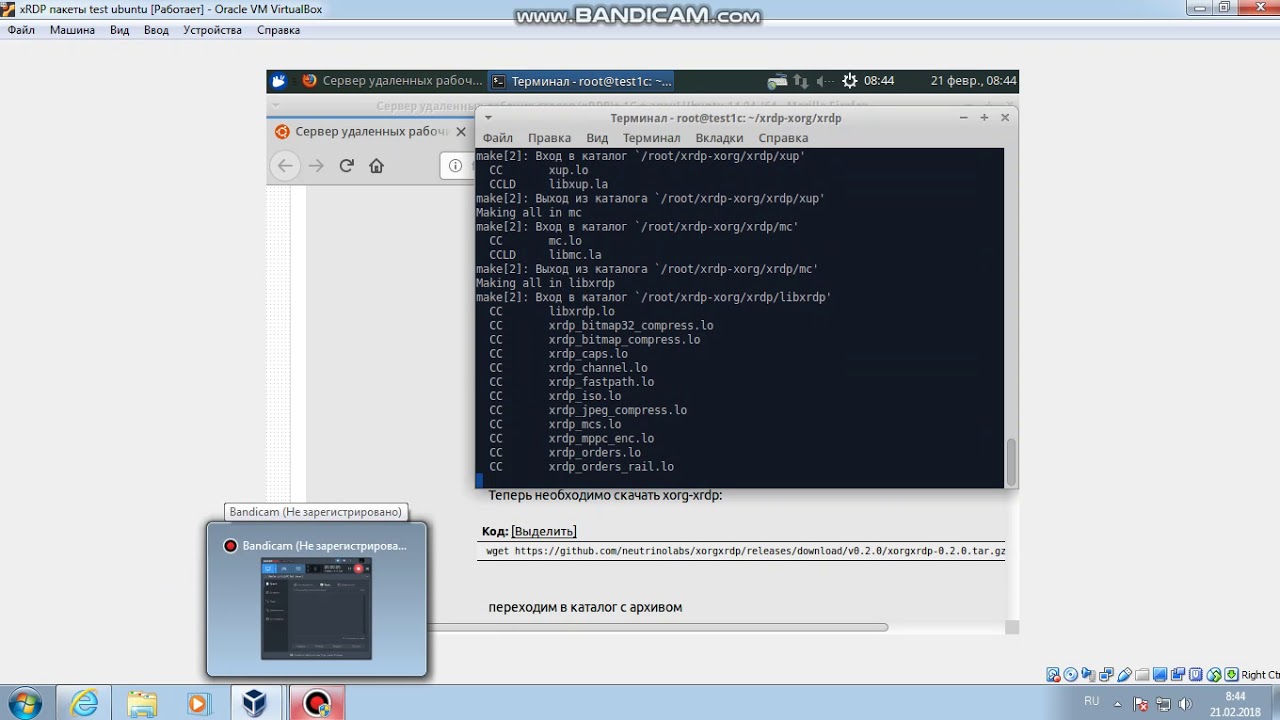Viewport: 1280px width, 720px height.
Task: Open VirtualBox Файл menu
Action: pos(21,30)
